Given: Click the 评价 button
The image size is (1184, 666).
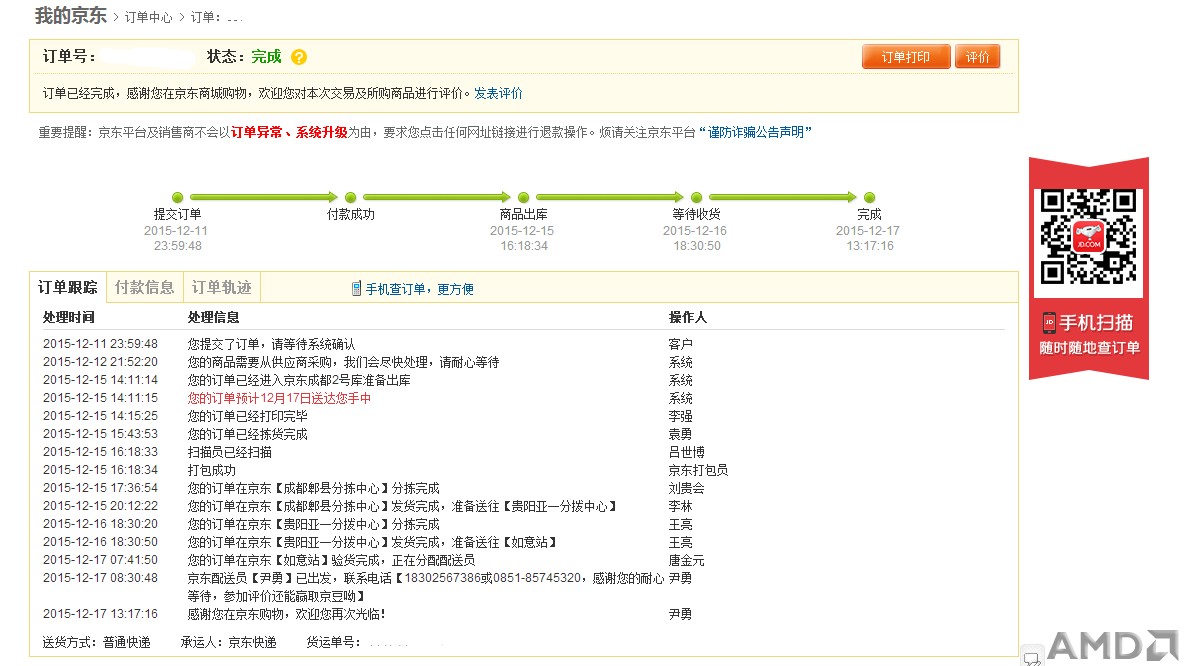Looking at the screenshot, I should pos(977,57).
